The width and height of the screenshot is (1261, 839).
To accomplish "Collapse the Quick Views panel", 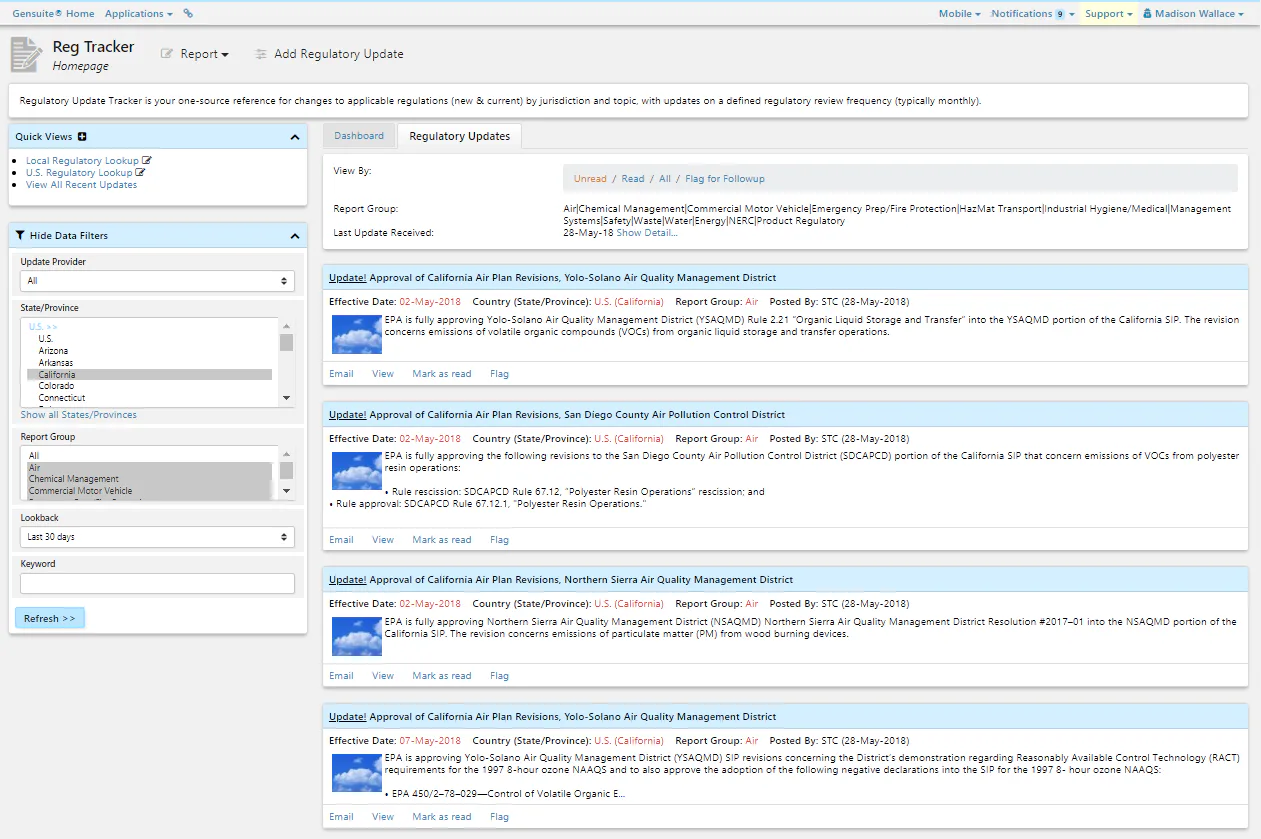I will click(295, 136).
